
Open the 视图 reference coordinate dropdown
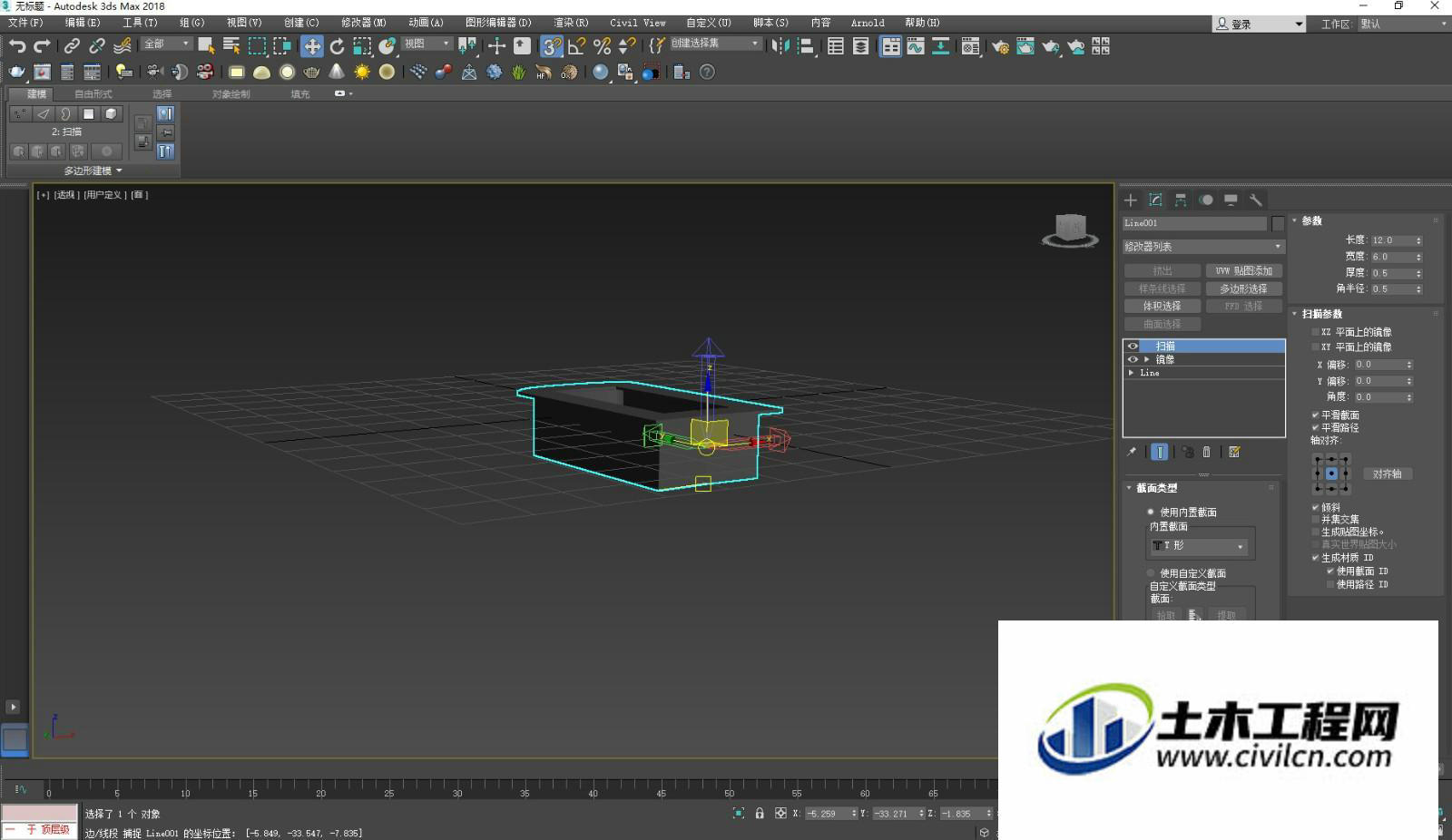tap(427, 44)
